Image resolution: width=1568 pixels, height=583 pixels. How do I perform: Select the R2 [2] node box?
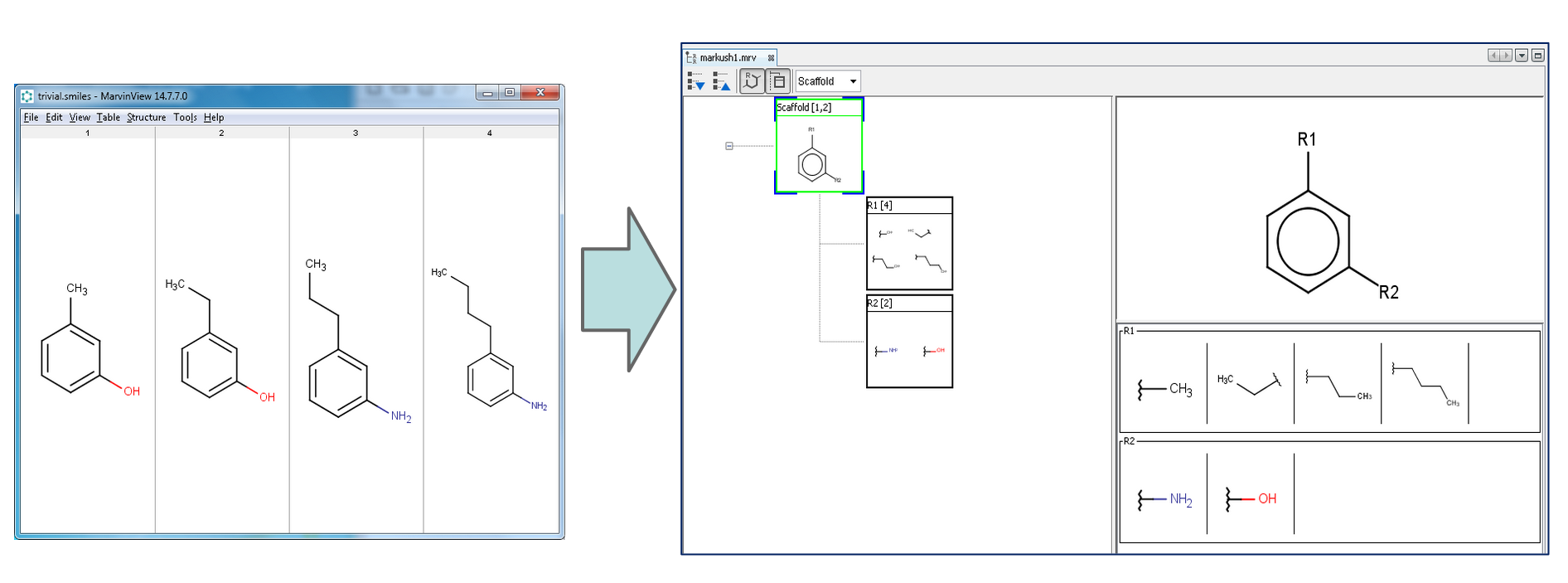pyautogui.click(x=909, y=341)
